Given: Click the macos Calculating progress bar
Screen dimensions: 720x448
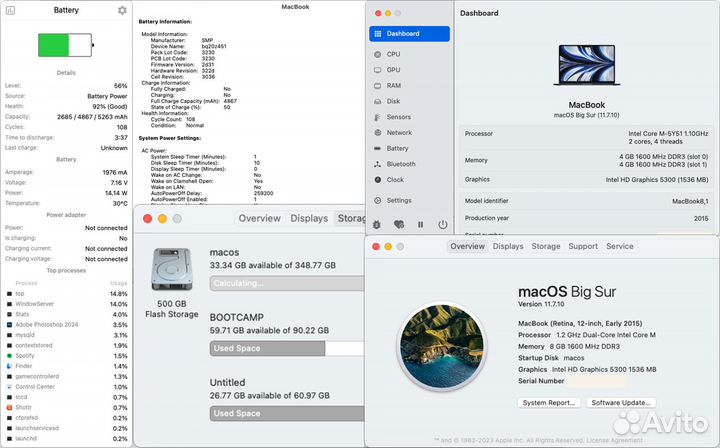Looking at the screenshot, I should tap(287, 283).
